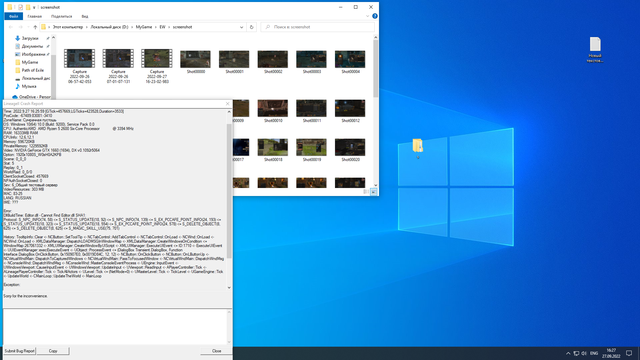Screen dimensions: 640x360
Task: Open volume tray icon
Action: 584,353
